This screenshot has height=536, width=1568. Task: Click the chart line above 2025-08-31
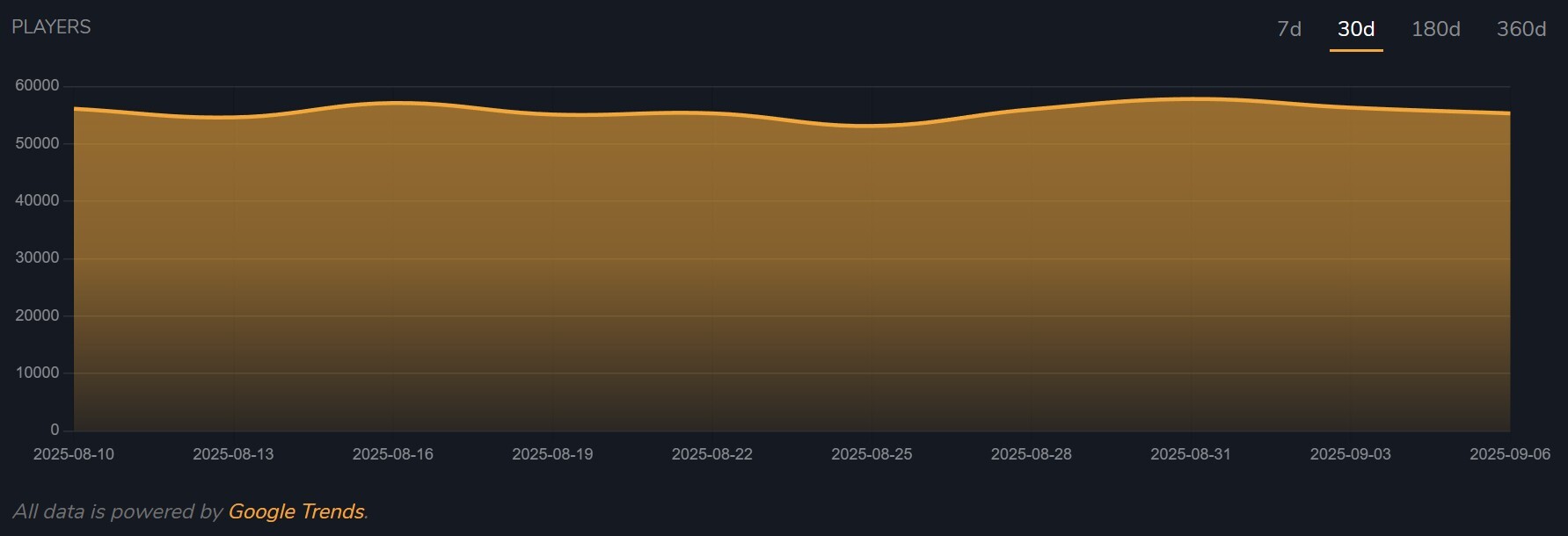(1191, 98)
